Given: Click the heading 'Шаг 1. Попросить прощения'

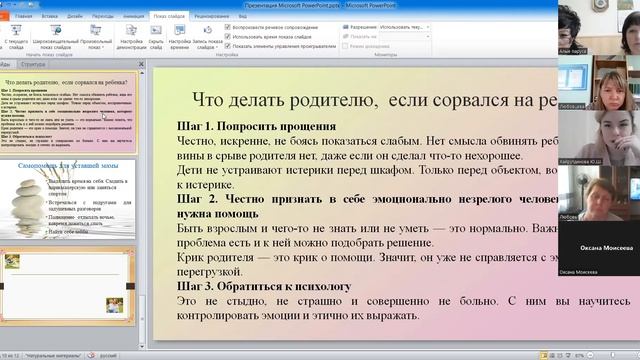Looking at the screenshot, I should point(256,126).
